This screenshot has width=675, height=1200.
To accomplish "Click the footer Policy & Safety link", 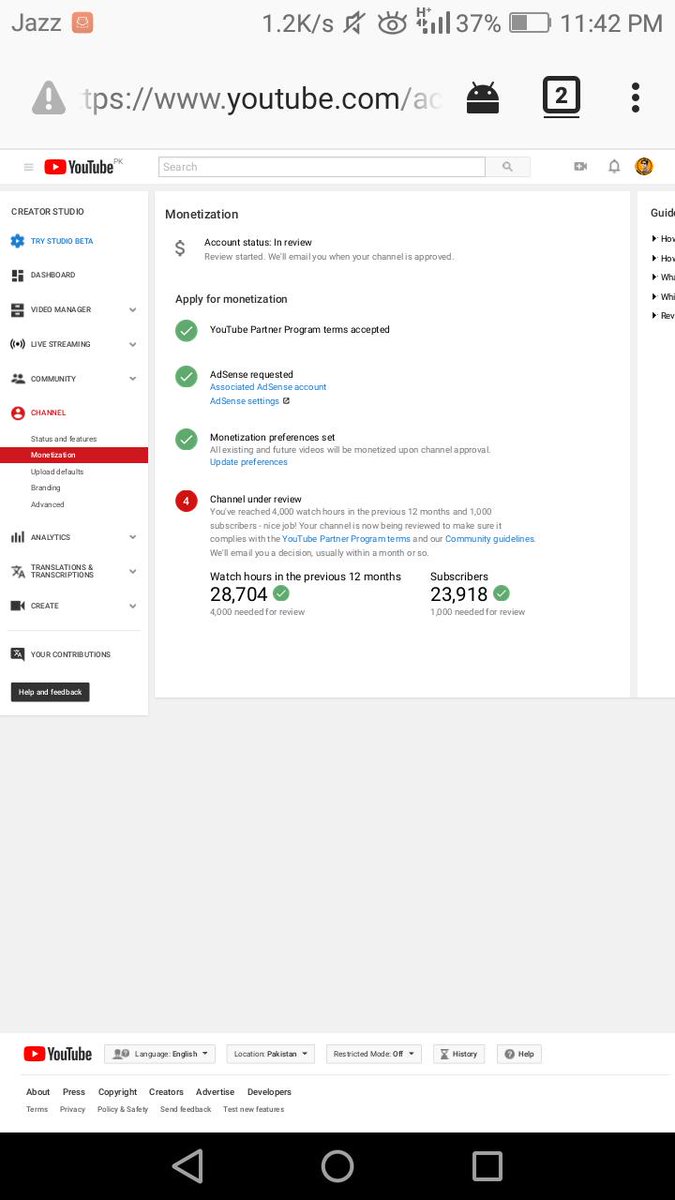I will click(x=123, y=1109).
